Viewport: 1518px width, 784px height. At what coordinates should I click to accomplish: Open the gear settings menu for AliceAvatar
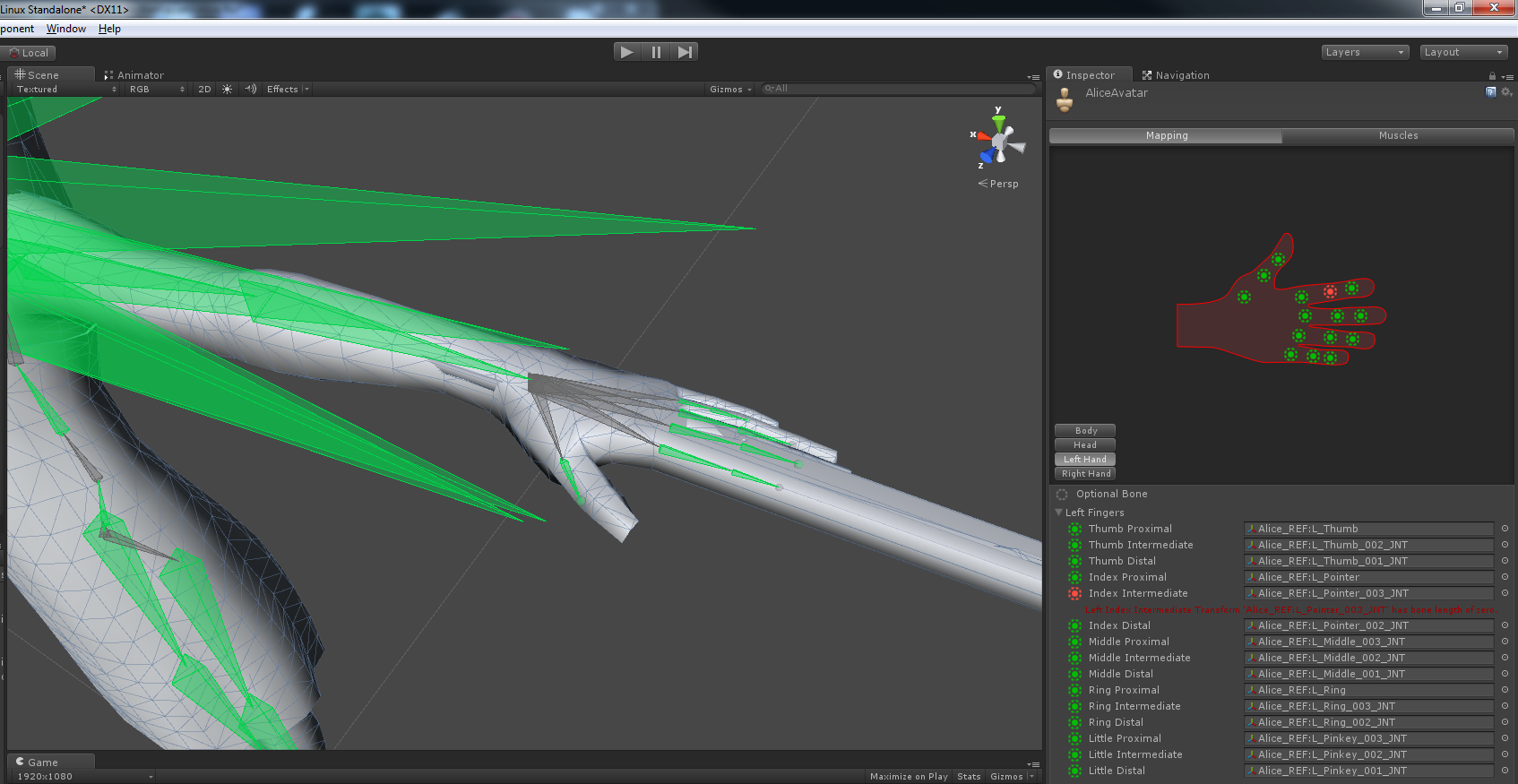pos(1506,92)
